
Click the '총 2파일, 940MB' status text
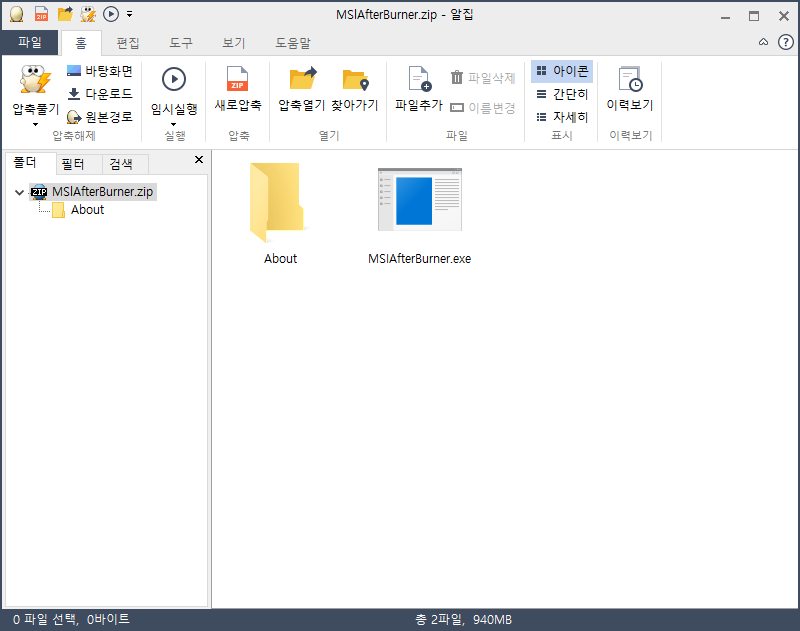(x=463, y=619)
